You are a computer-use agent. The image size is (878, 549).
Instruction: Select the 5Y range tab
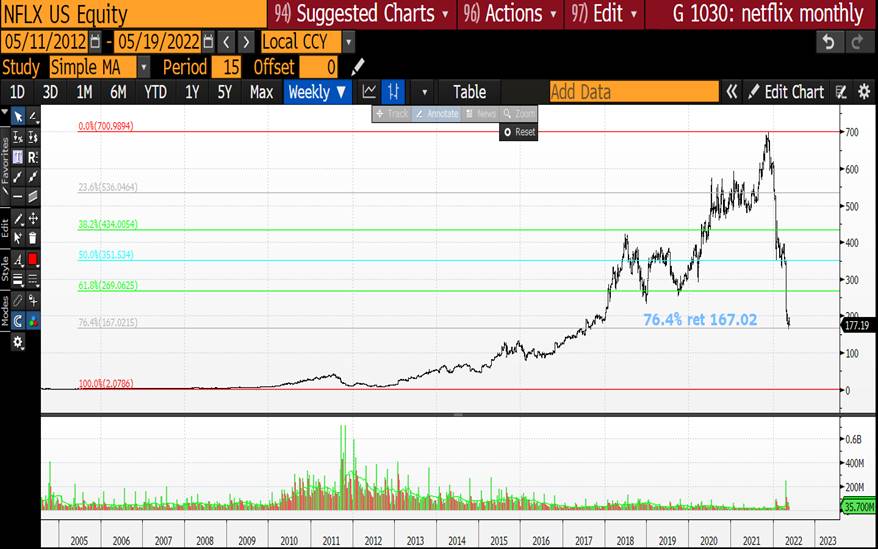coord(225,92)
